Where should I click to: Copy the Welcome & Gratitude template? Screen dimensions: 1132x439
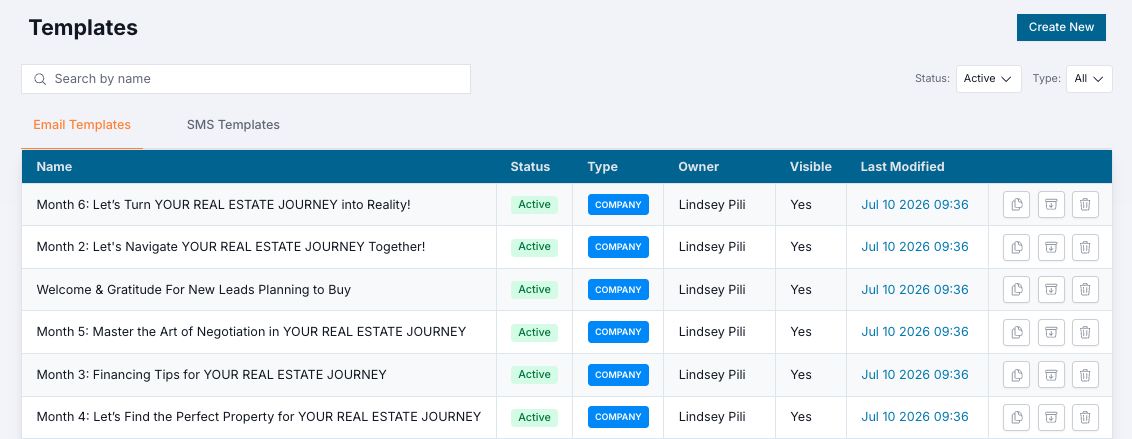coord(1016,290)
